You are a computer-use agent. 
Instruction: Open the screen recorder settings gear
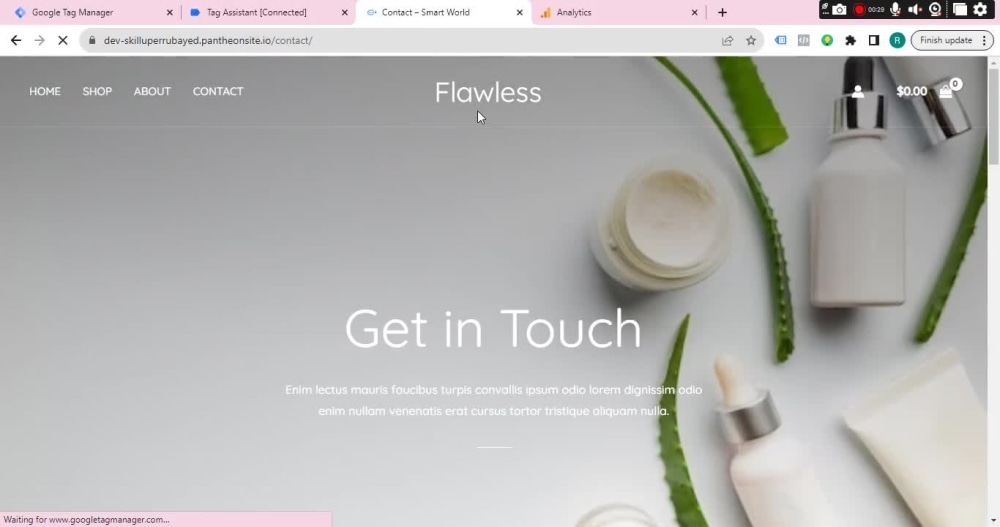981,10
